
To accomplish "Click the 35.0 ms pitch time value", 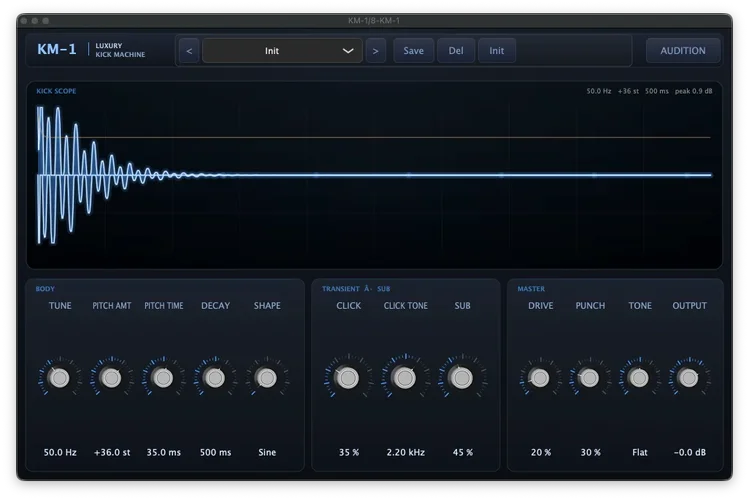I will tap(163, 452).
